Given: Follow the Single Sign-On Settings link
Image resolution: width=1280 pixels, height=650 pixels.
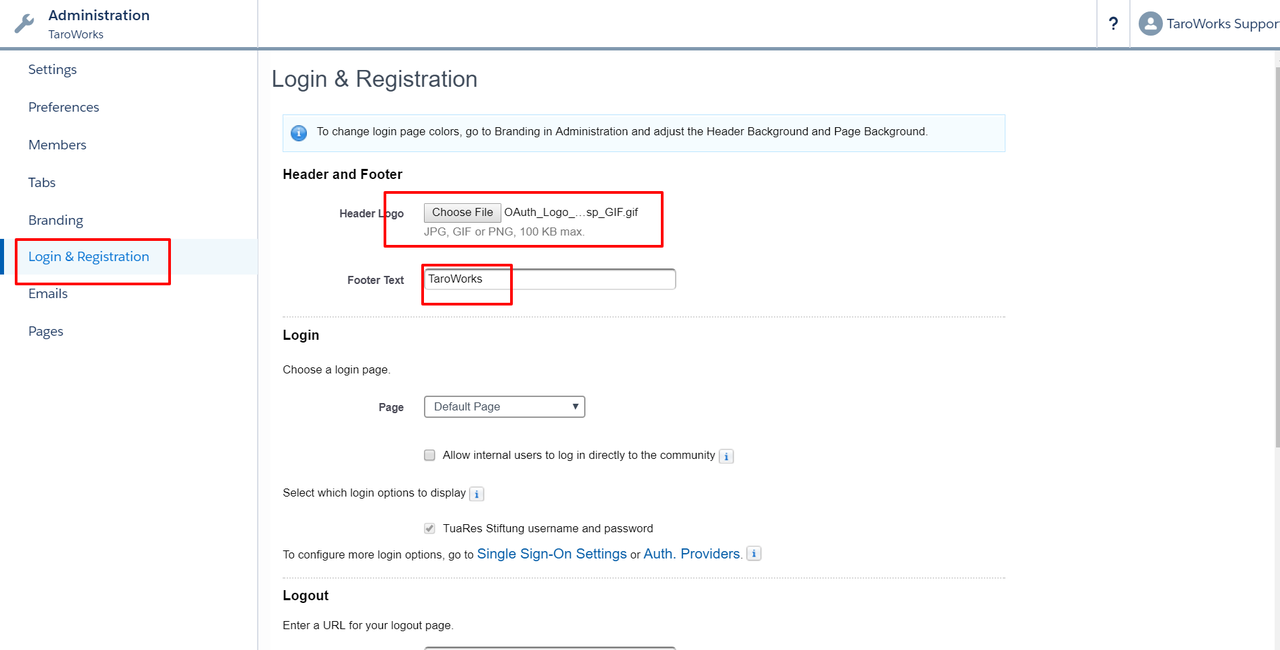Looking at the screenshot, I should coord(552,553).
